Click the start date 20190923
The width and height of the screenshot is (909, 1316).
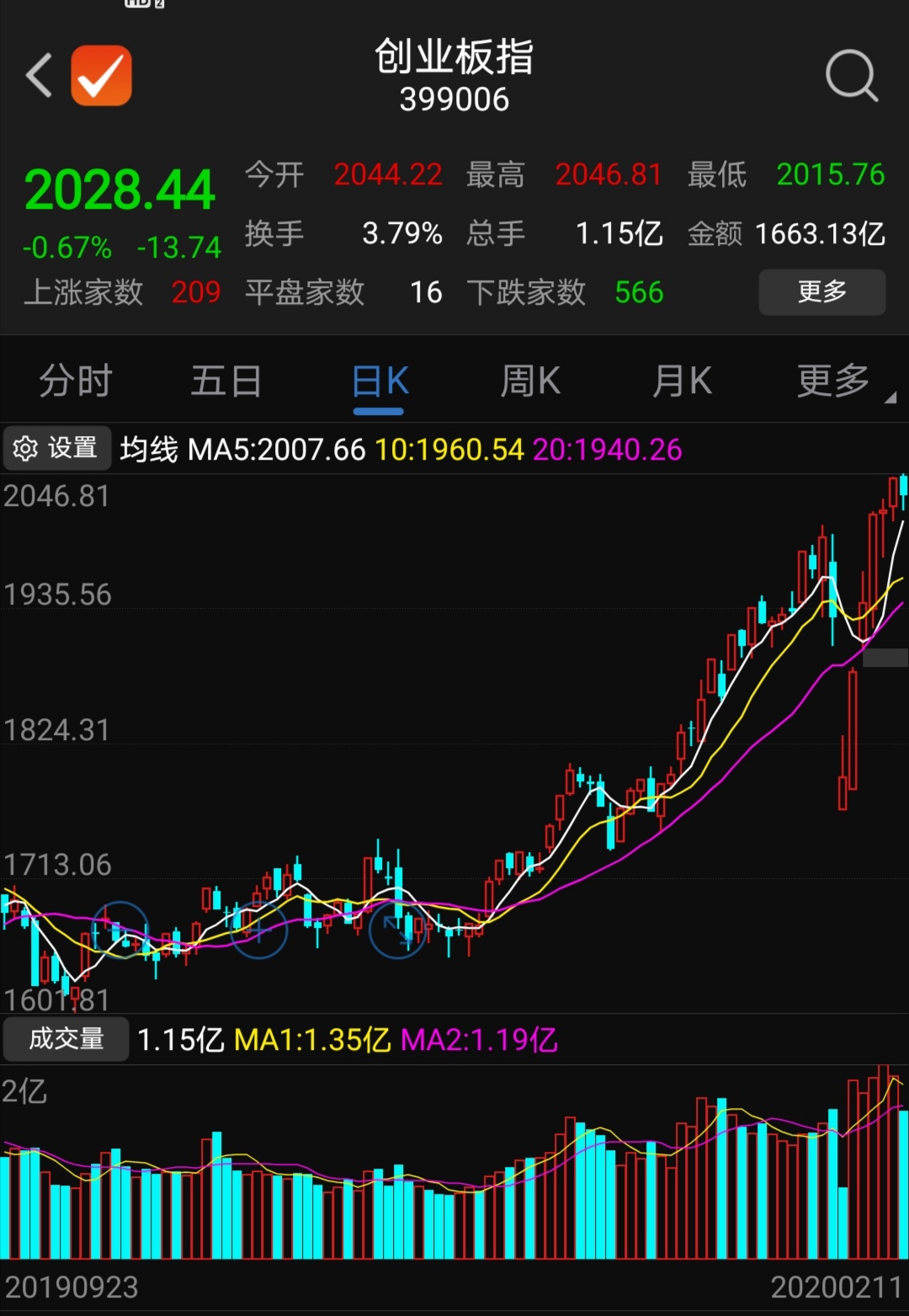click(x=72, y=1287)
